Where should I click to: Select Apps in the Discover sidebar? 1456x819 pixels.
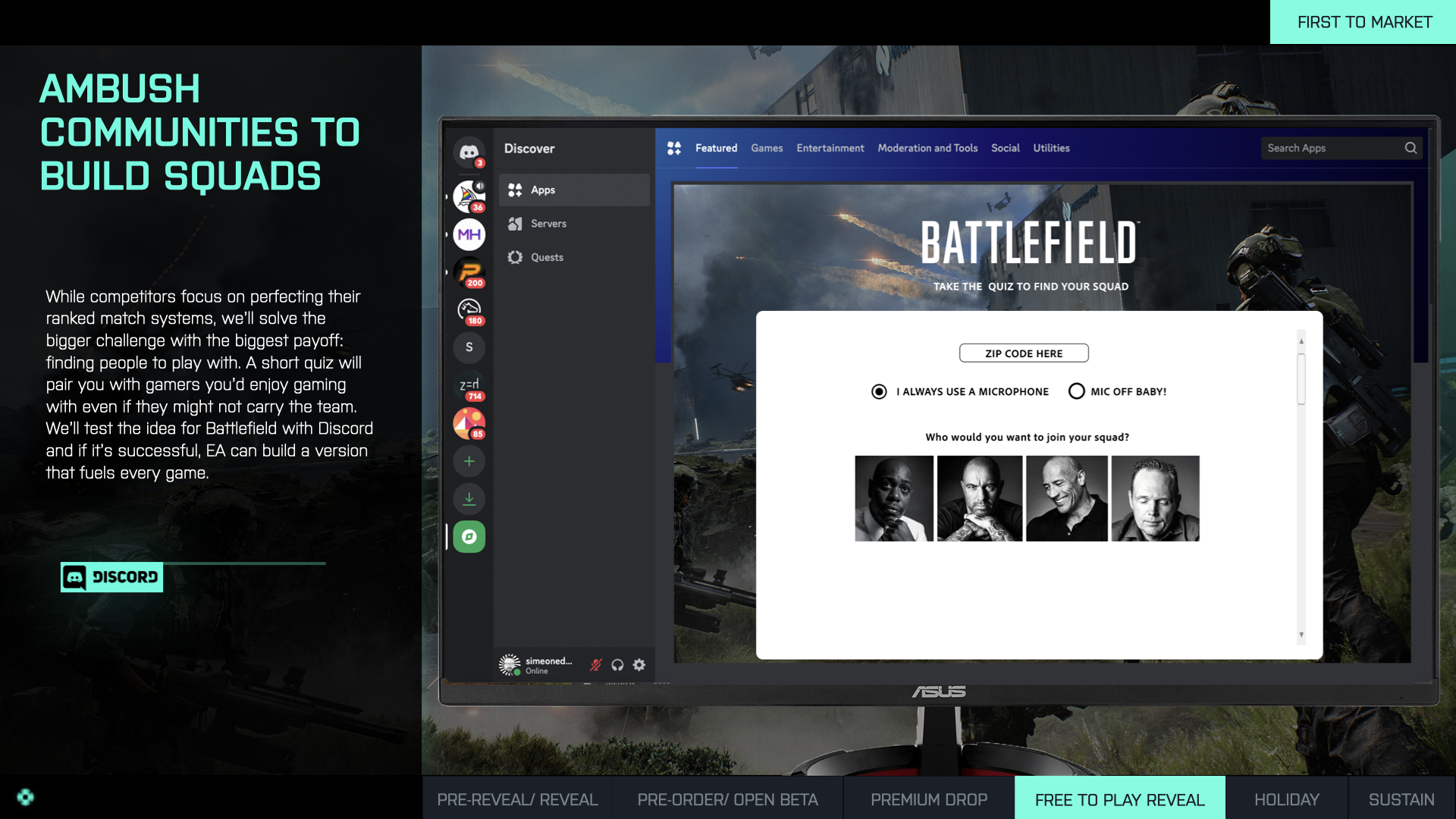click(574, 190)
